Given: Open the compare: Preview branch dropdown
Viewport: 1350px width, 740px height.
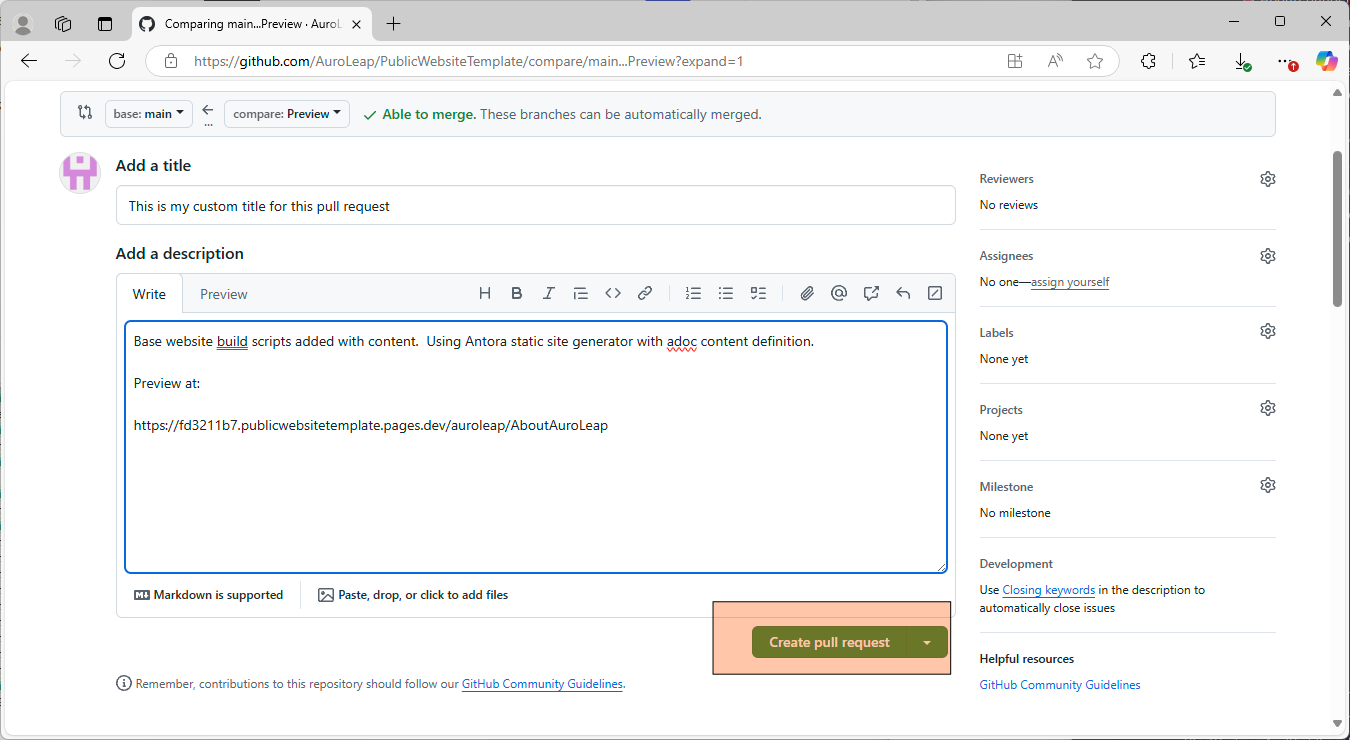Looking at the screenshot, I should pos(287,114).
